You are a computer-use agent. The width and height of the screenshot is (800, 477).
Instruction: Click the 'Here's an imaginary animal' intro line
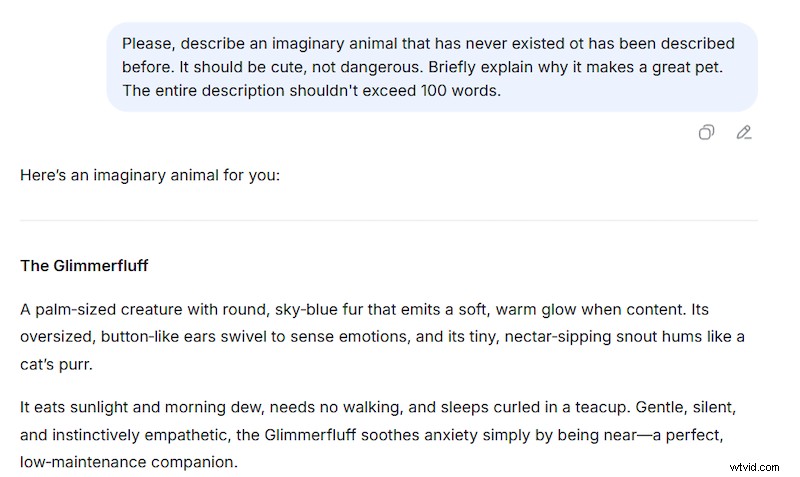point(150,175)
